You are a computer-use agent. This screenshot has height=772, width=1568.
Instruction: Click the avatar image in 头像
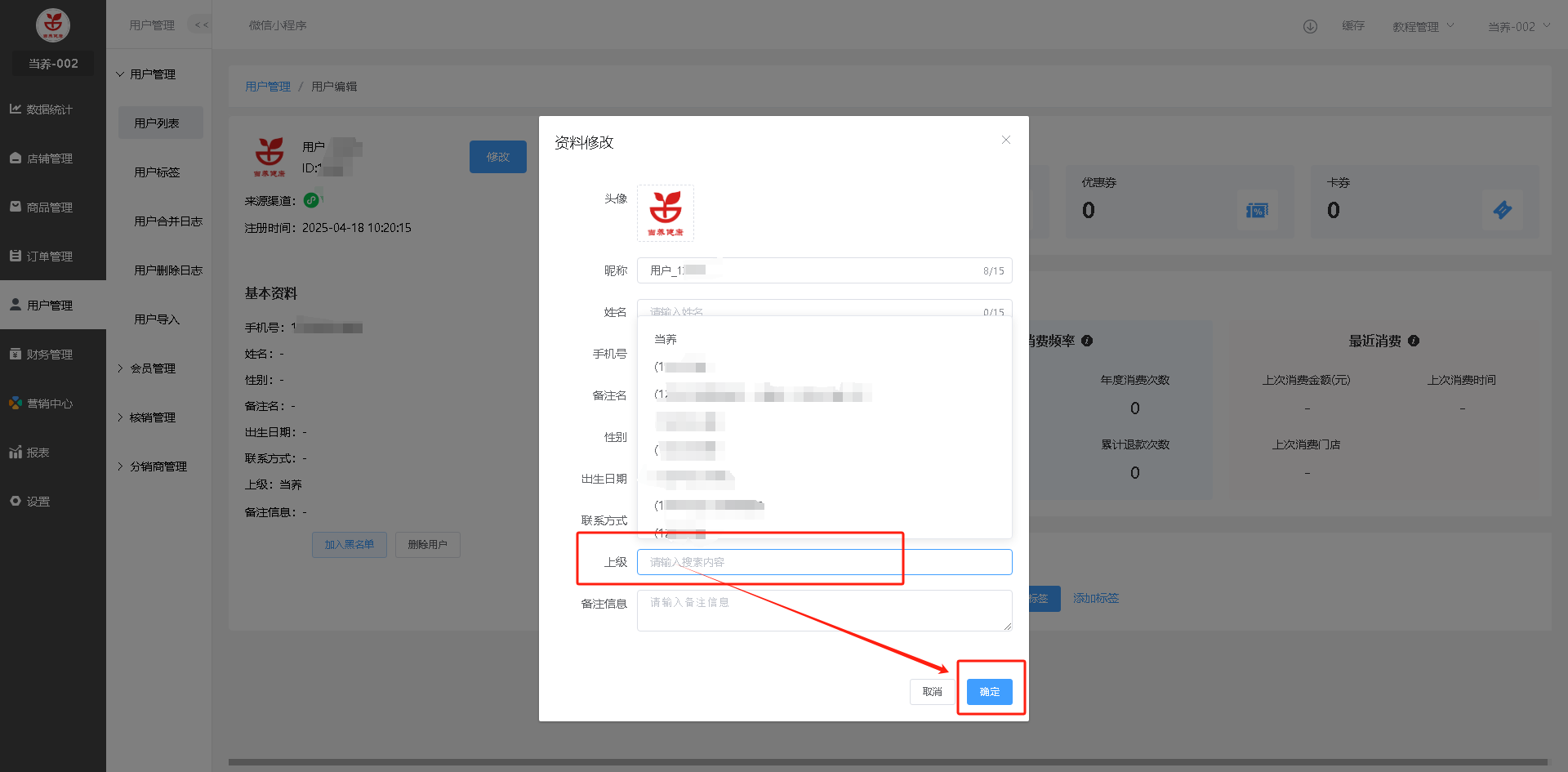coord(666,213)
